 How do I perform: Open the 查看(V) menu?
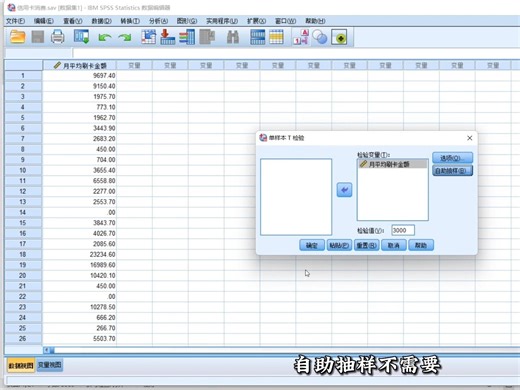tap(73, 21)
